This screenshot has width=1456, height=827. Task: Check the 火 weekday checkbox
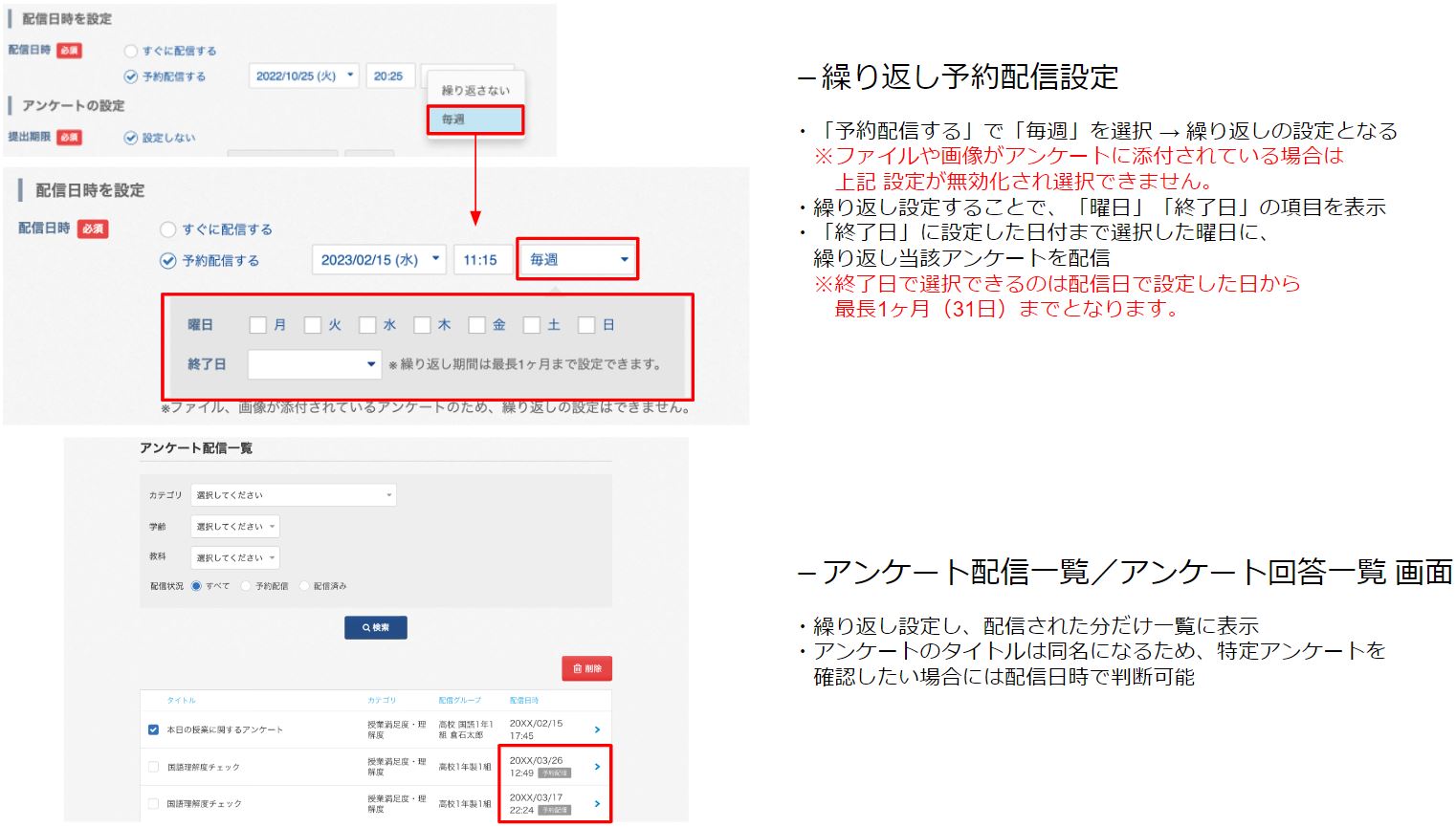312,325
